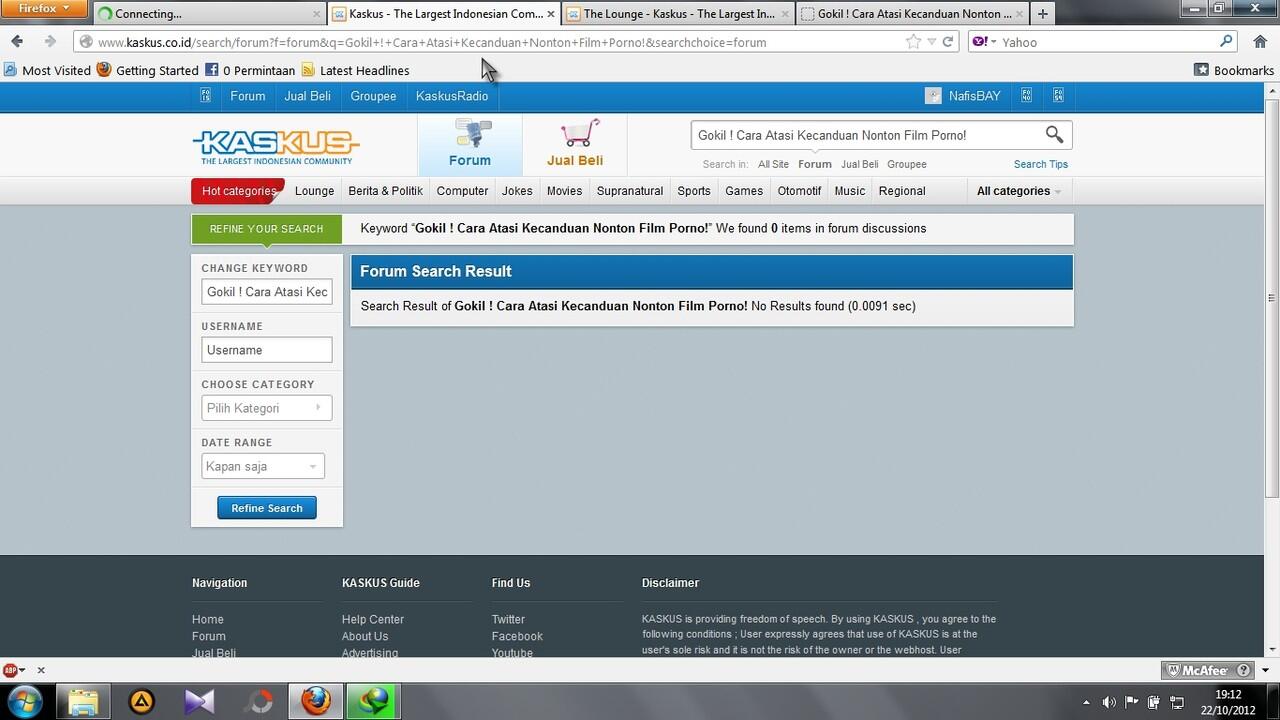Open Hot categories red tab
Image resolution: width=1280 pixels, height=720 pixels.
click(238, 191)
